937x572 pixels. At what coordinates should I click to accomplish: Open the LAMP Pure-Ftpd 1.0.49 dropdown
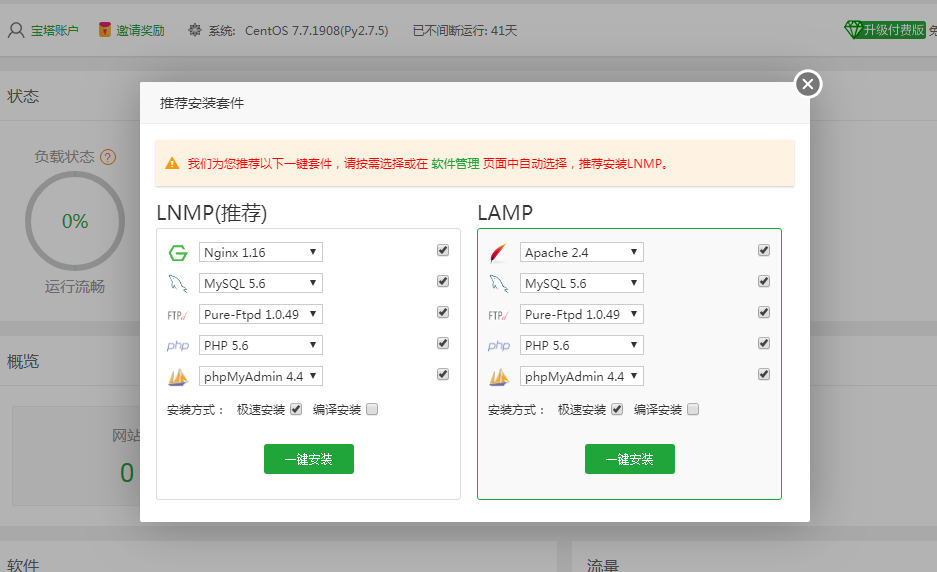pos(581,314)
